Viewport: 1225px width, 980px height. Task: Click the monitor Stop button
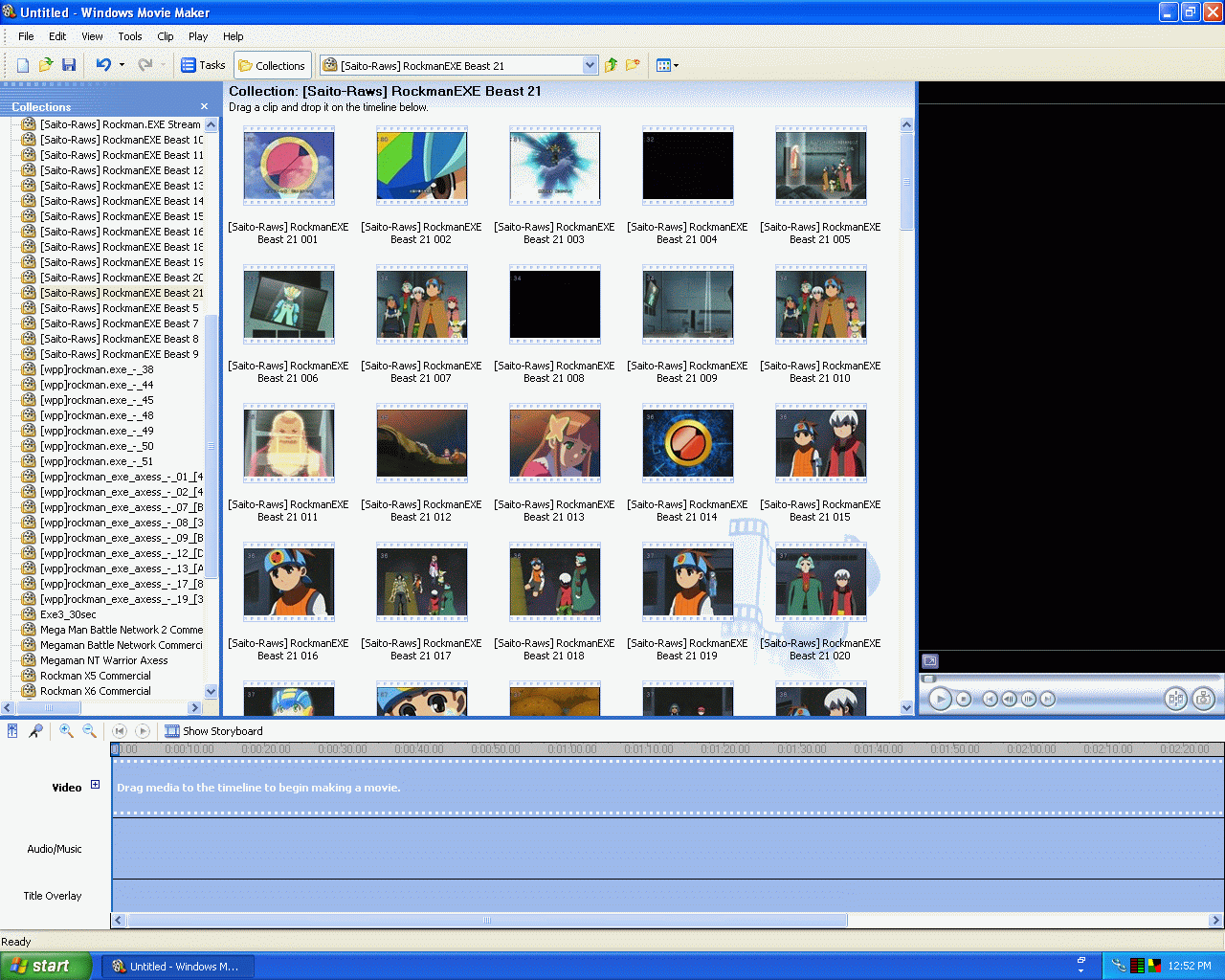point(964,699)
